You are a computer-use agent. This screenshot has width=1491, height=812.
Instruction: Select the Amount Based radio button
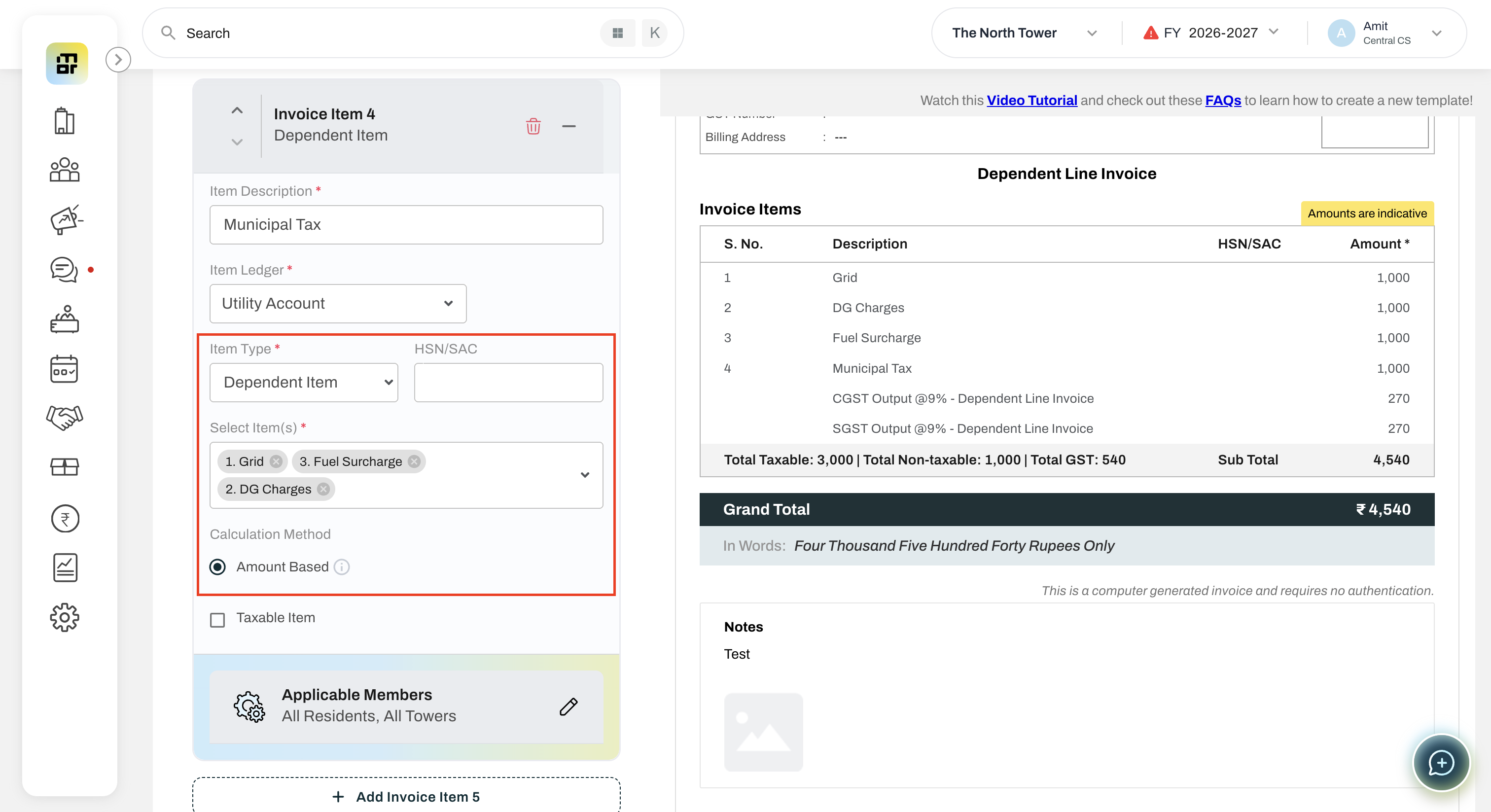click(x=217, y=566)
